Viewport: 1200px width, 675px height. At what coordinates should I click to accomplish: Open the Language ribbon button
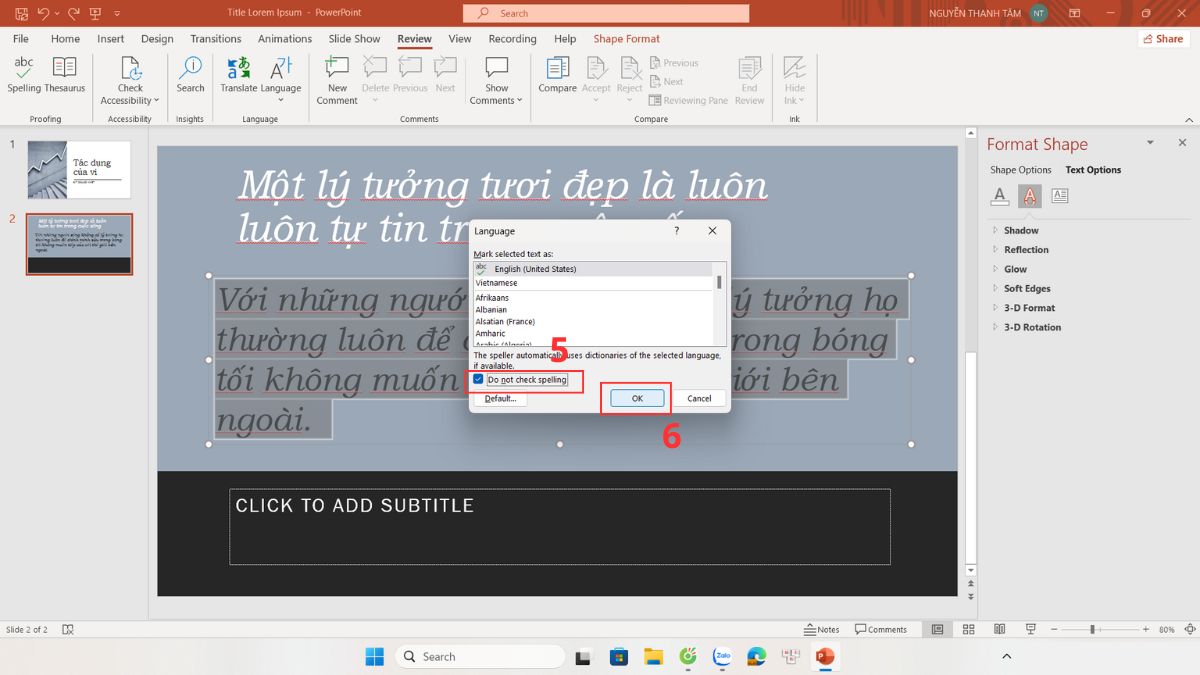coord(281,78)
